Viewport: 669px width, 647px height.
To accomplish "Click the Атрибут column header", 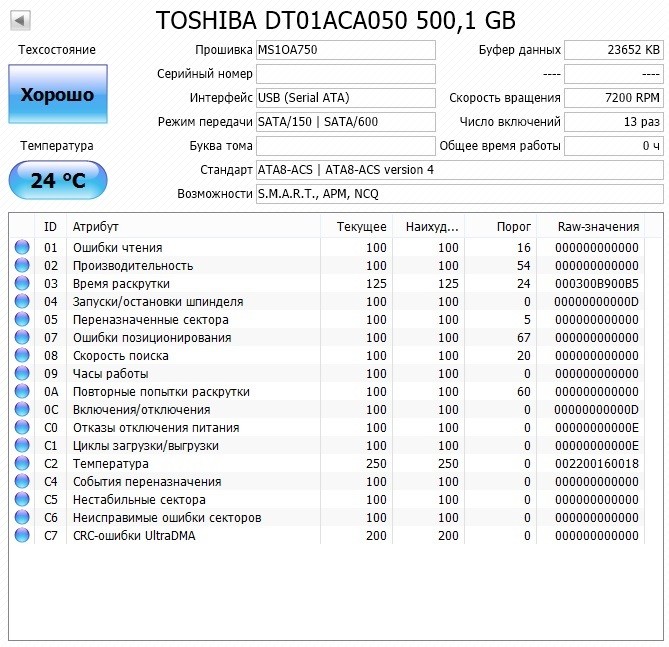I will pos(193,227).
